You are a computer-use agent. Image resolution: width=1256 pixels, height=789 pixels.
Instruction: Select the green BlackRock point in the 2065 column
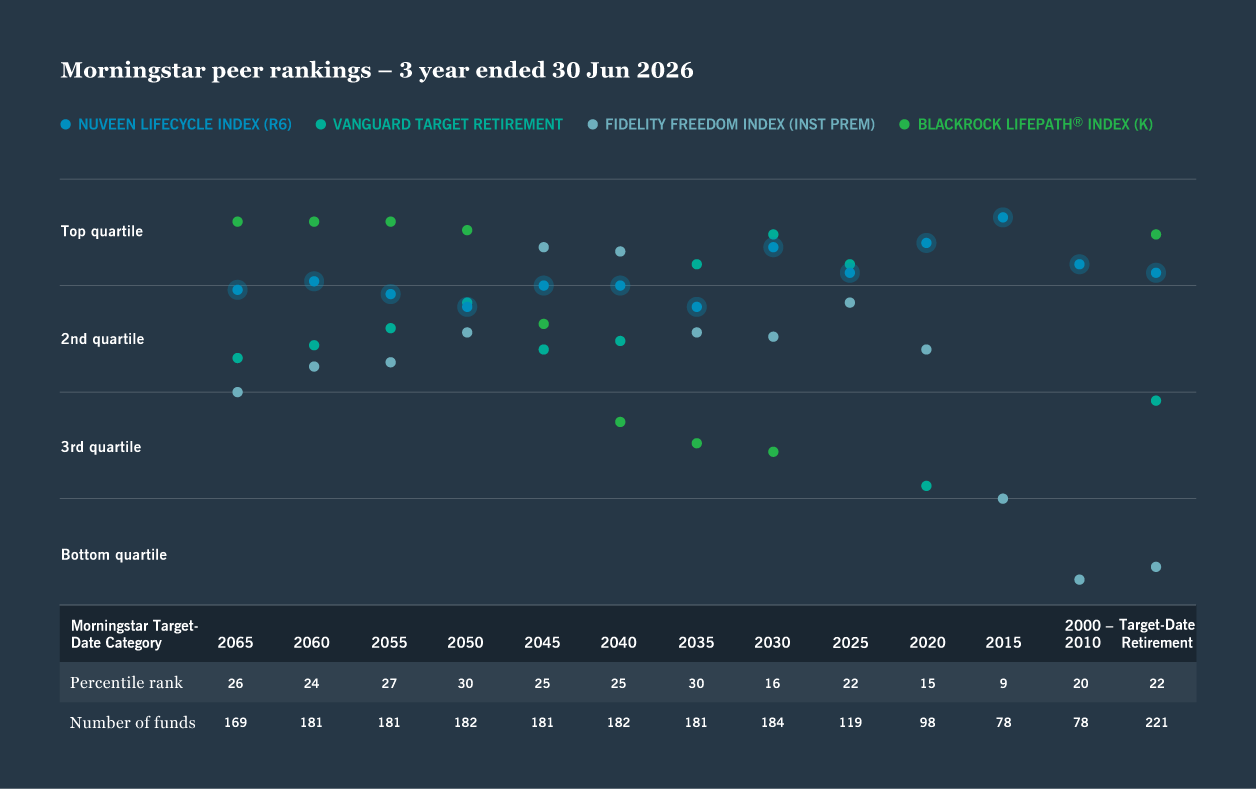click(237, 221)
